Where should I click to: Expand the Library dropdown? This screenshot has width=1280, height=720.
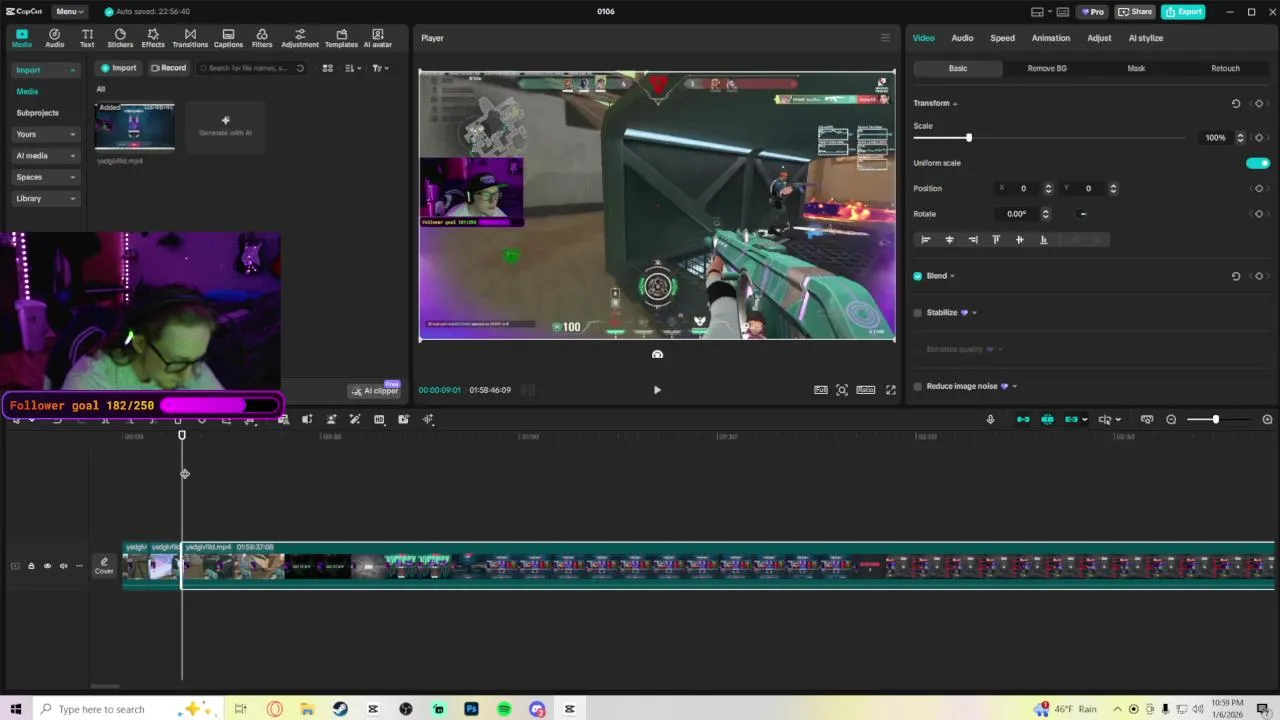72,199
